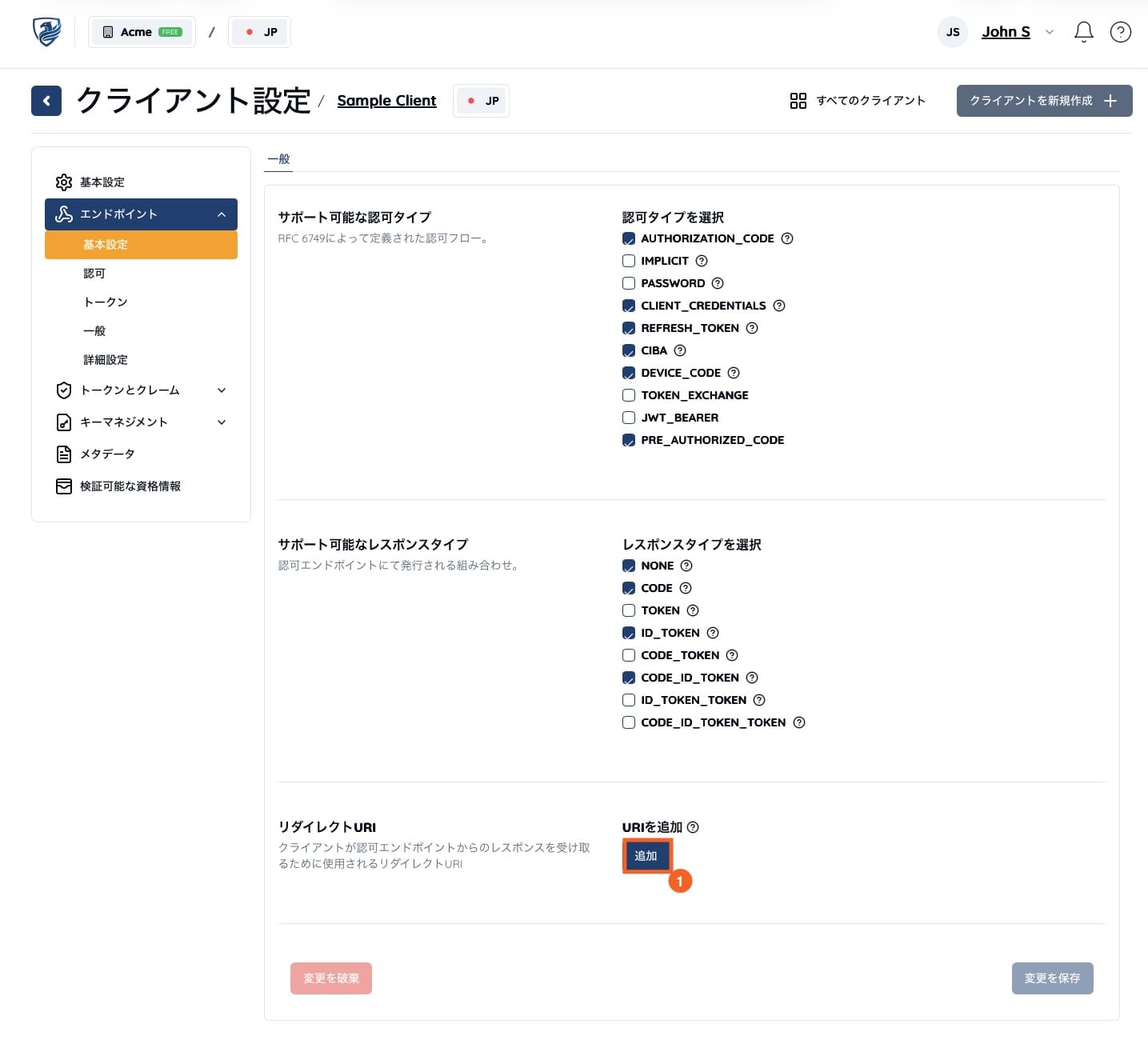The width and height of the screenshot is (1148, 1044).
Task: Show help for TOKEN response type
Action: (x=693, y=610)
